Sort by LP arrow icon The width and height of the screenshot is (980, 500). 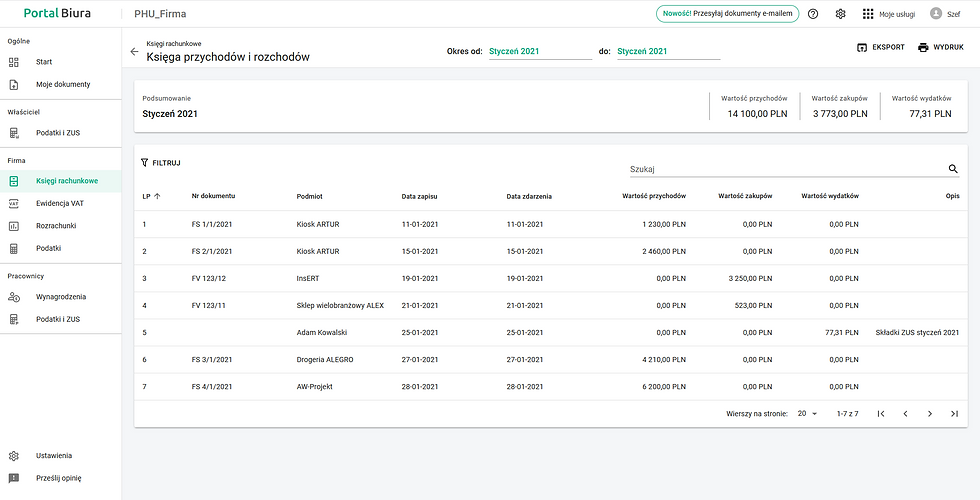157,196
